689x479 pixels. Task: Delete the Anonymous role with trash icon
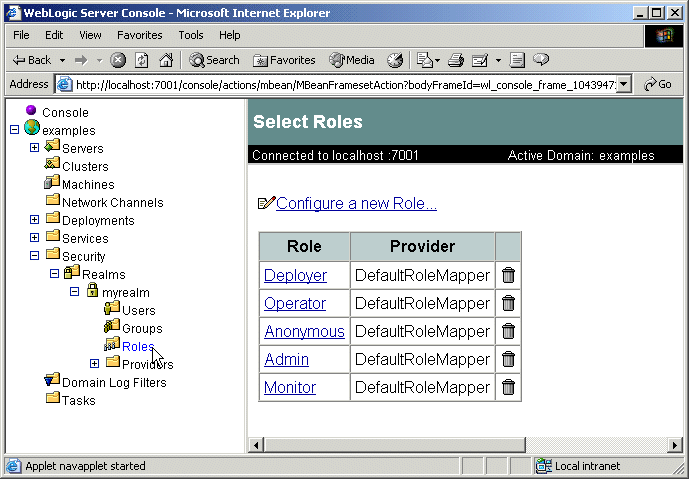(x=508, y=331)
